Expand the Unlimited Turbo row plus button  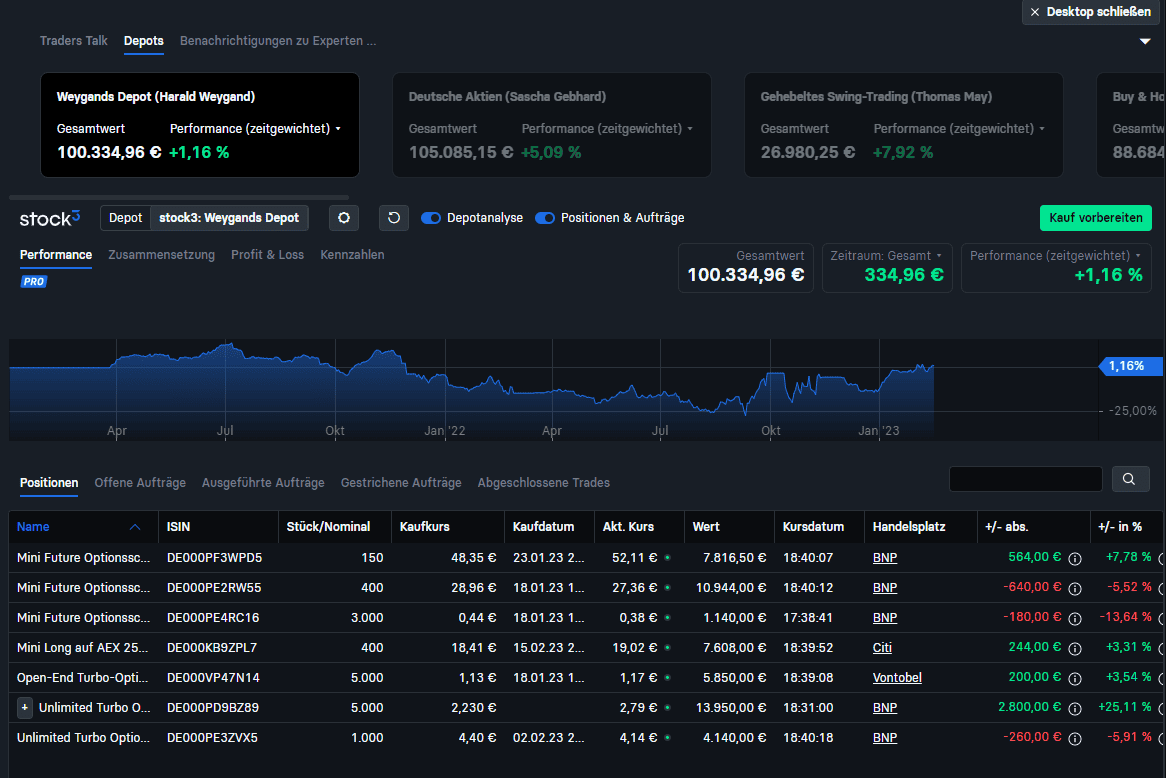pyautogui.click(x=25, y=708)
